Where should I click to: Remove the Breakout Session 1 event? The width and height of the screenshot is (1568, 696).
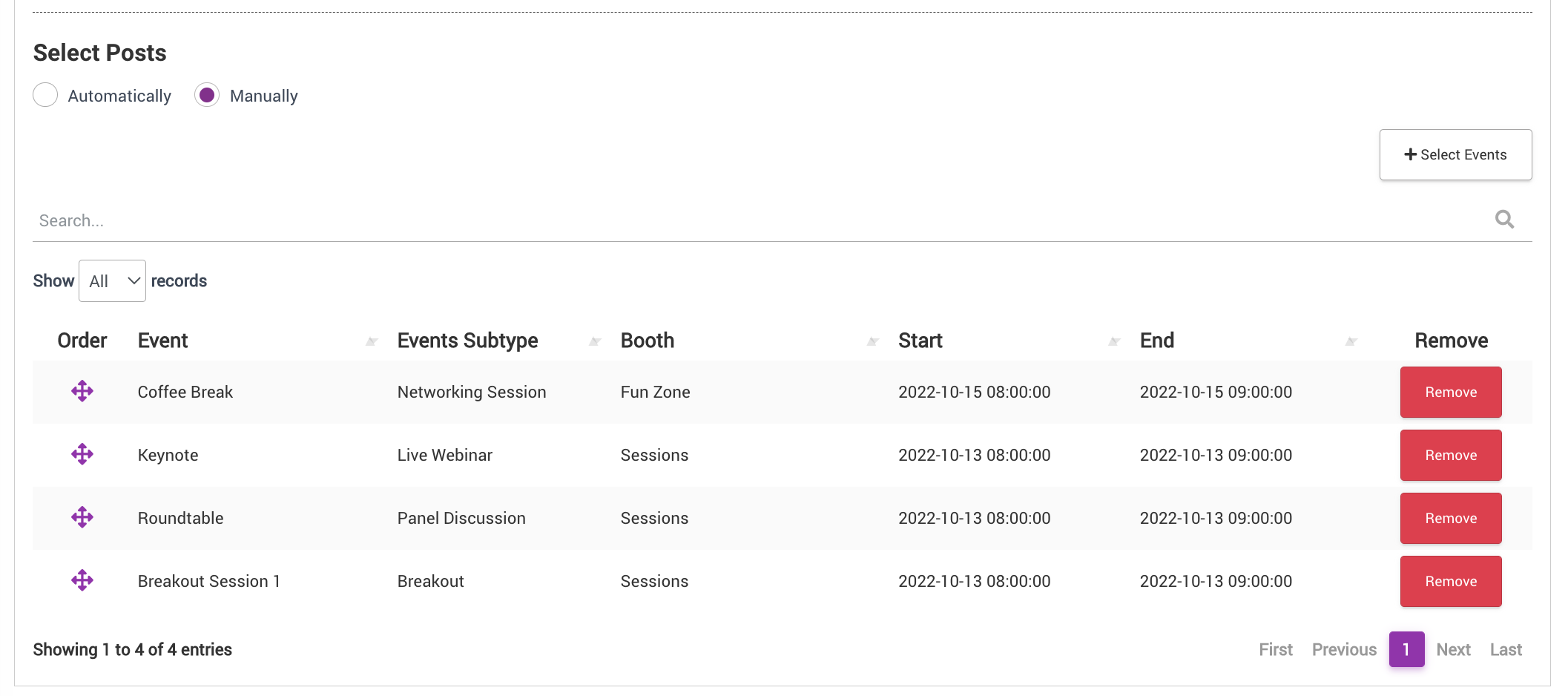[x=1450, y=582]
